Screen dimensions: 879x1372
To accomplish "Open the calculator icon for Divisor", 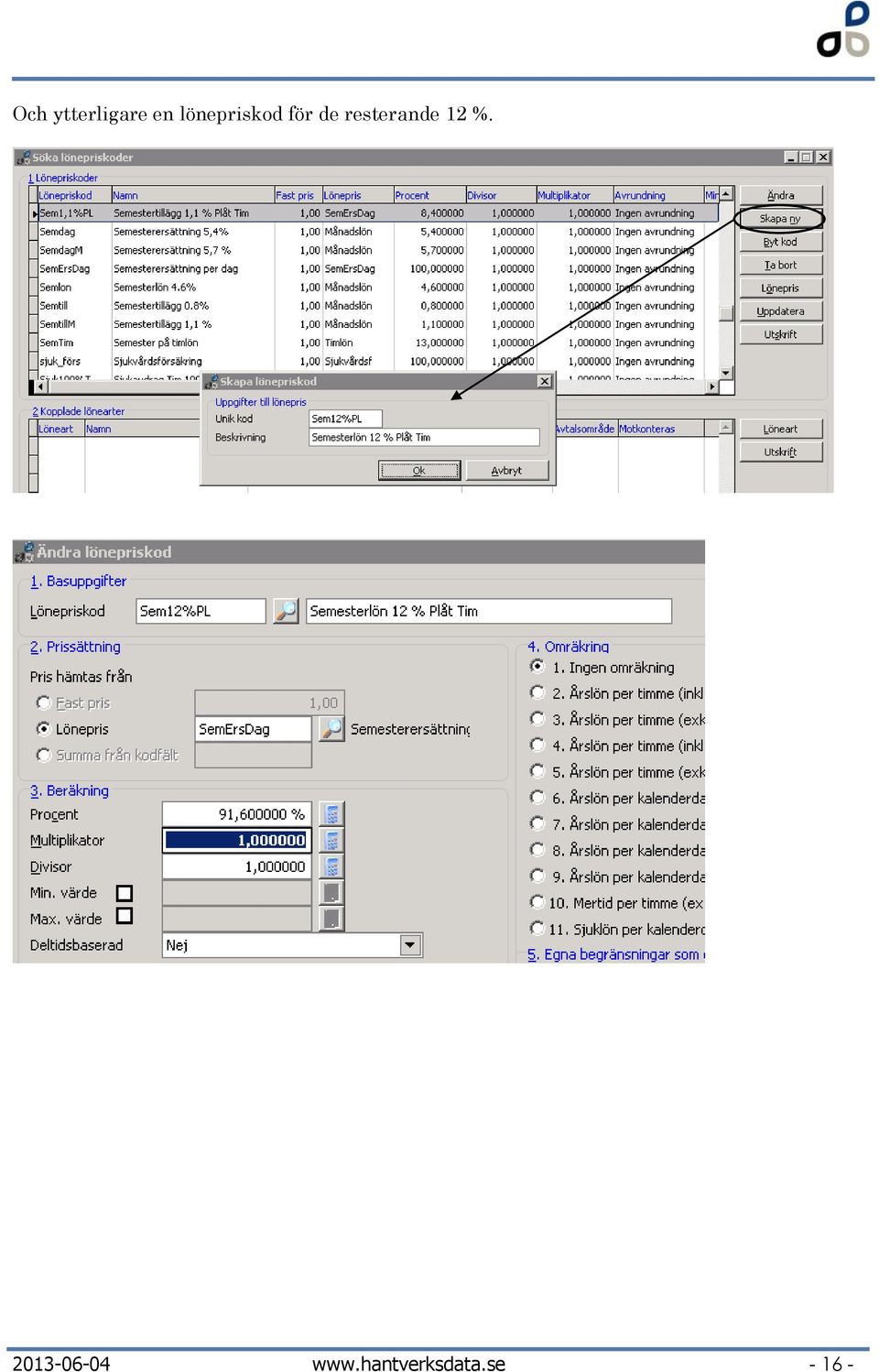I will pos(331,866).
